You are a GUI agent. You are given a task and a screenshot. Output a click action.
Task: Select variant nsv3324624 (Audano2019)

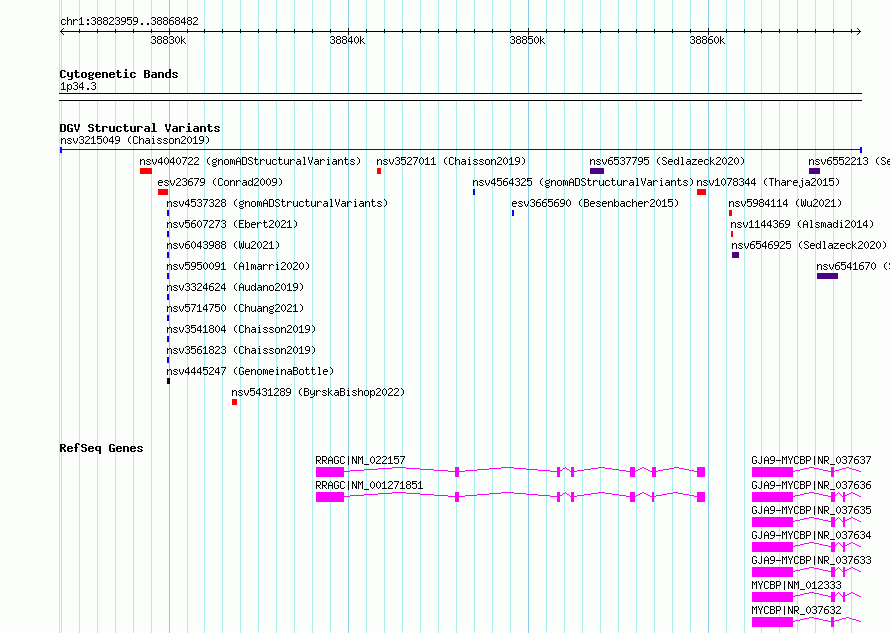(x=235, y=287)
